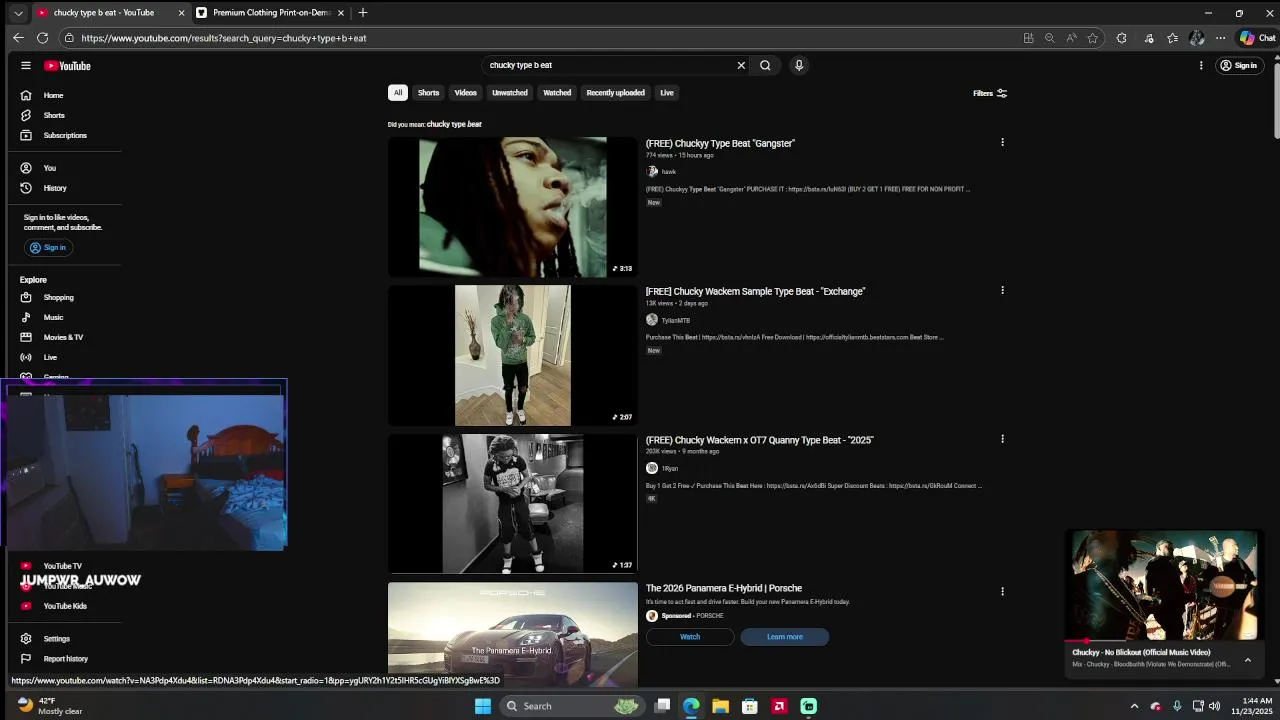Select the Shorts filter chip

(429, 93)
